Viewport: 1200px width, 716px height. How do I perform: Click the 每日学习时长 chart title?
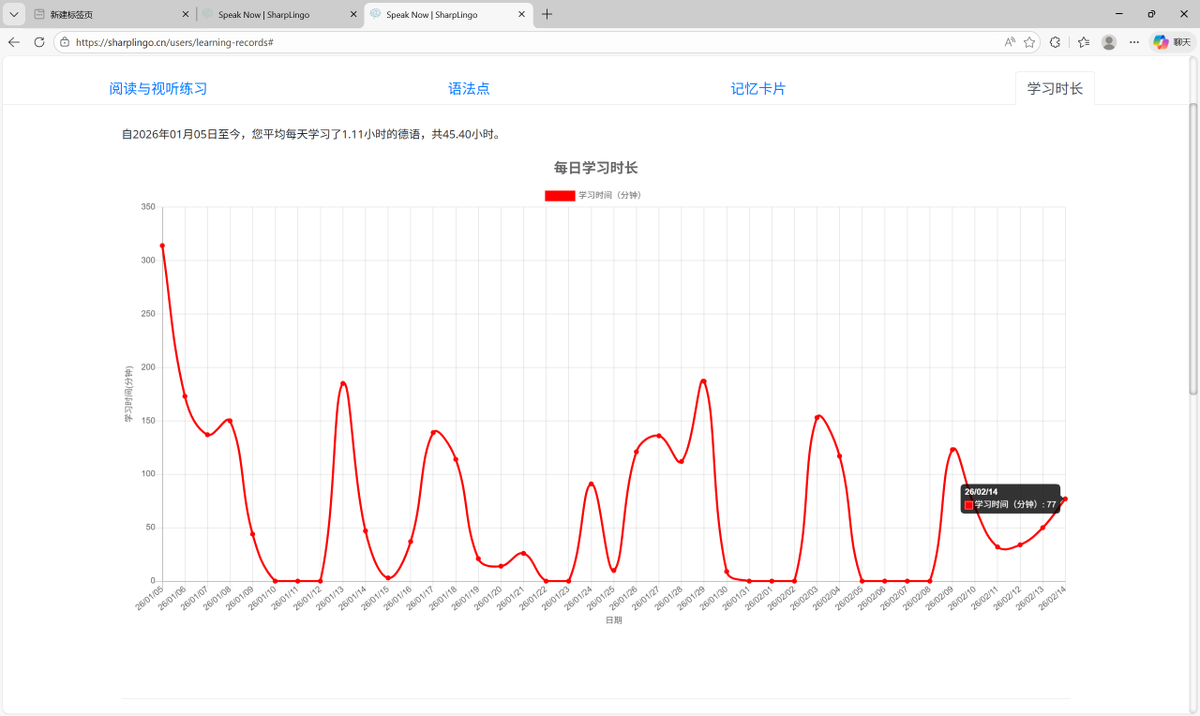(596, 168)
